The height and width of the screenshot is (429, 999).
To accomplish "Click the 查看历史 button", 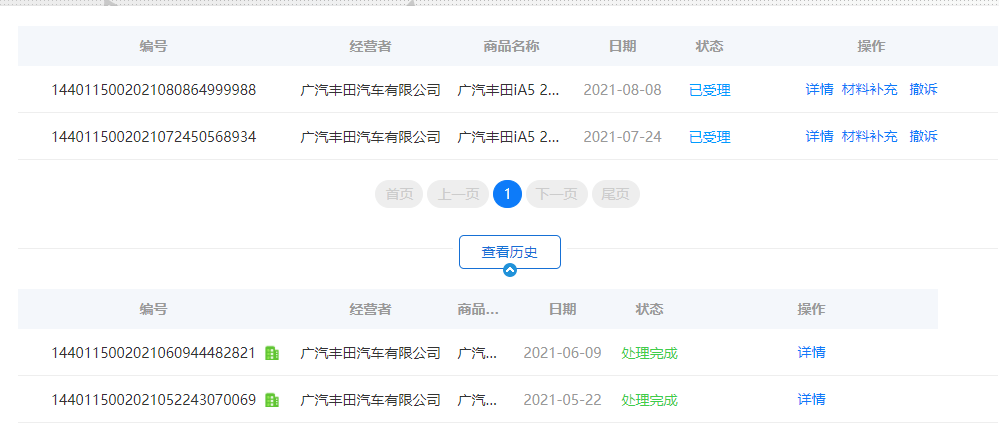I will [510, 252].
